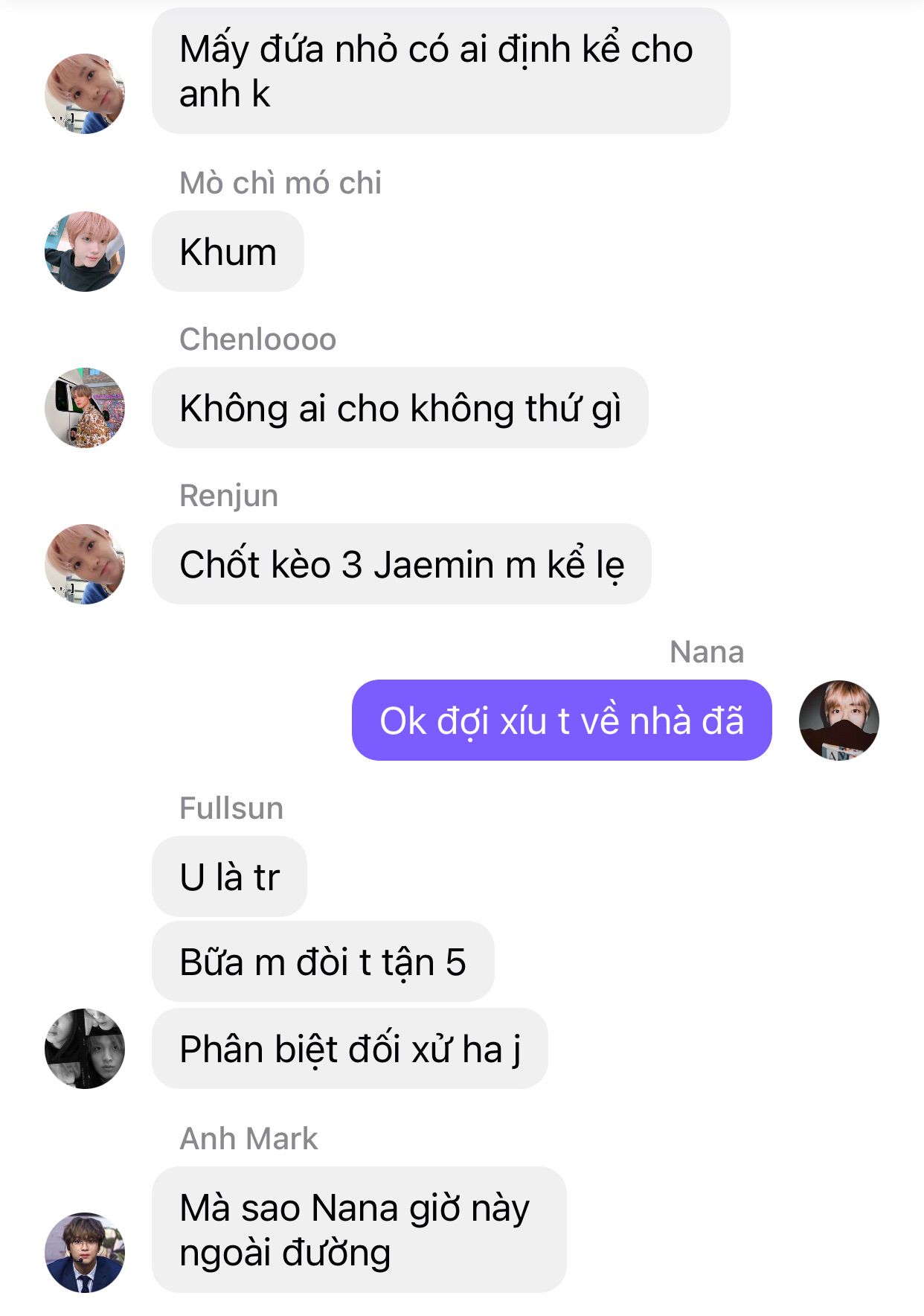Click the sender name "Mò chì mó chi"

280,183
